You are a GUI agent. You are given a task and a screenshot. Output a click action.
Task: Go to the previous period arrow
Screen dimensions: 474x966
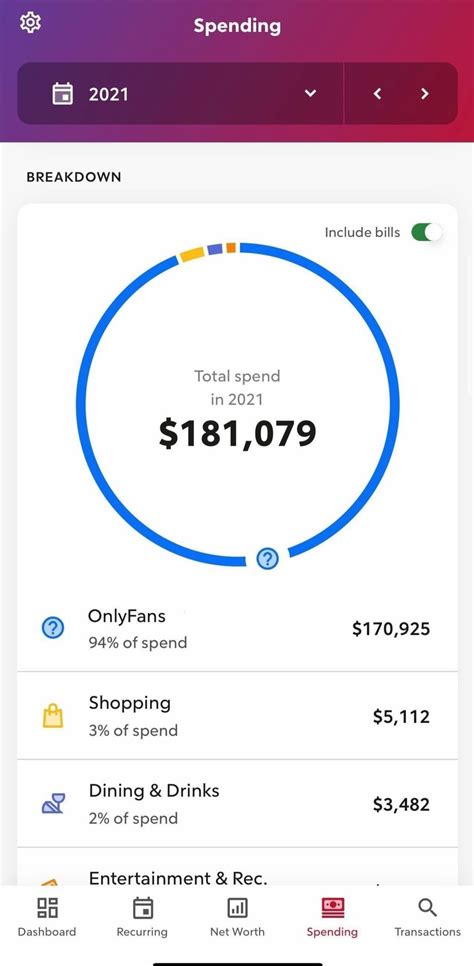(x=377, y=94)
